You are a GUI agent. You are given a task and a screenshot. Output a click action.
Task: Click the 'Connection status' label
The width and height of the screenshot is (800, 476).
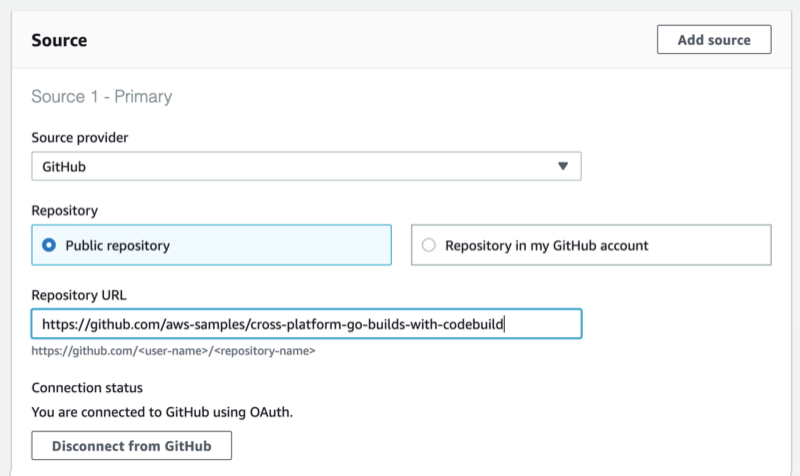86,388
